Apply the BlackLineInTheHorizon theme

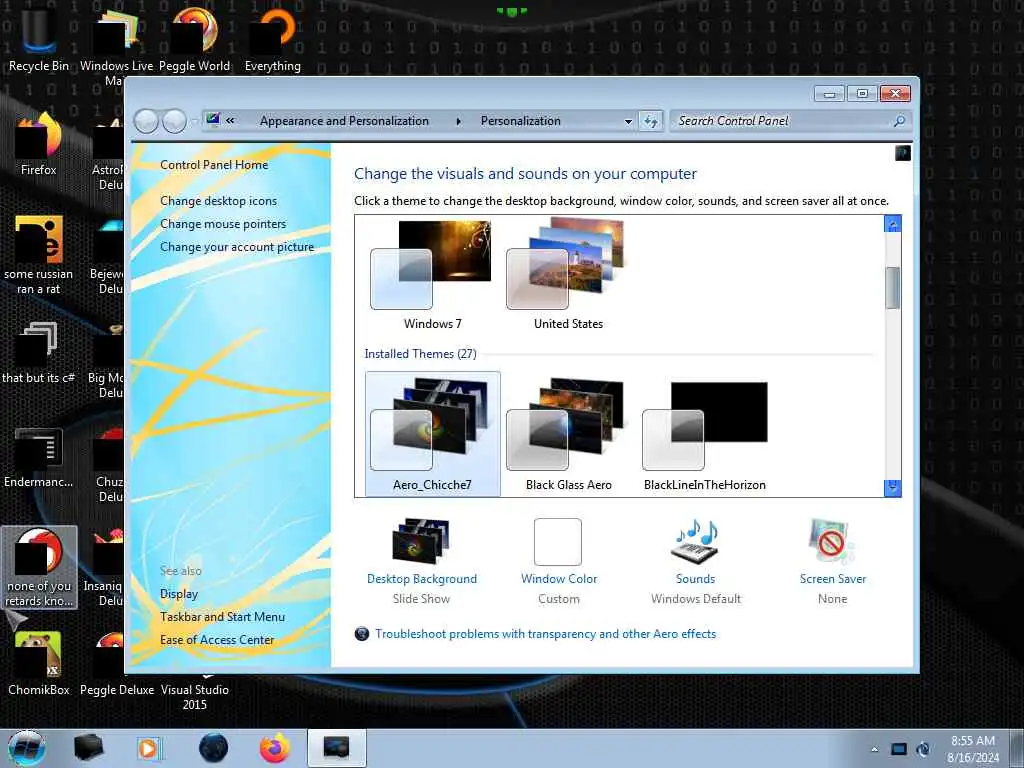click(x=705, y=434)
